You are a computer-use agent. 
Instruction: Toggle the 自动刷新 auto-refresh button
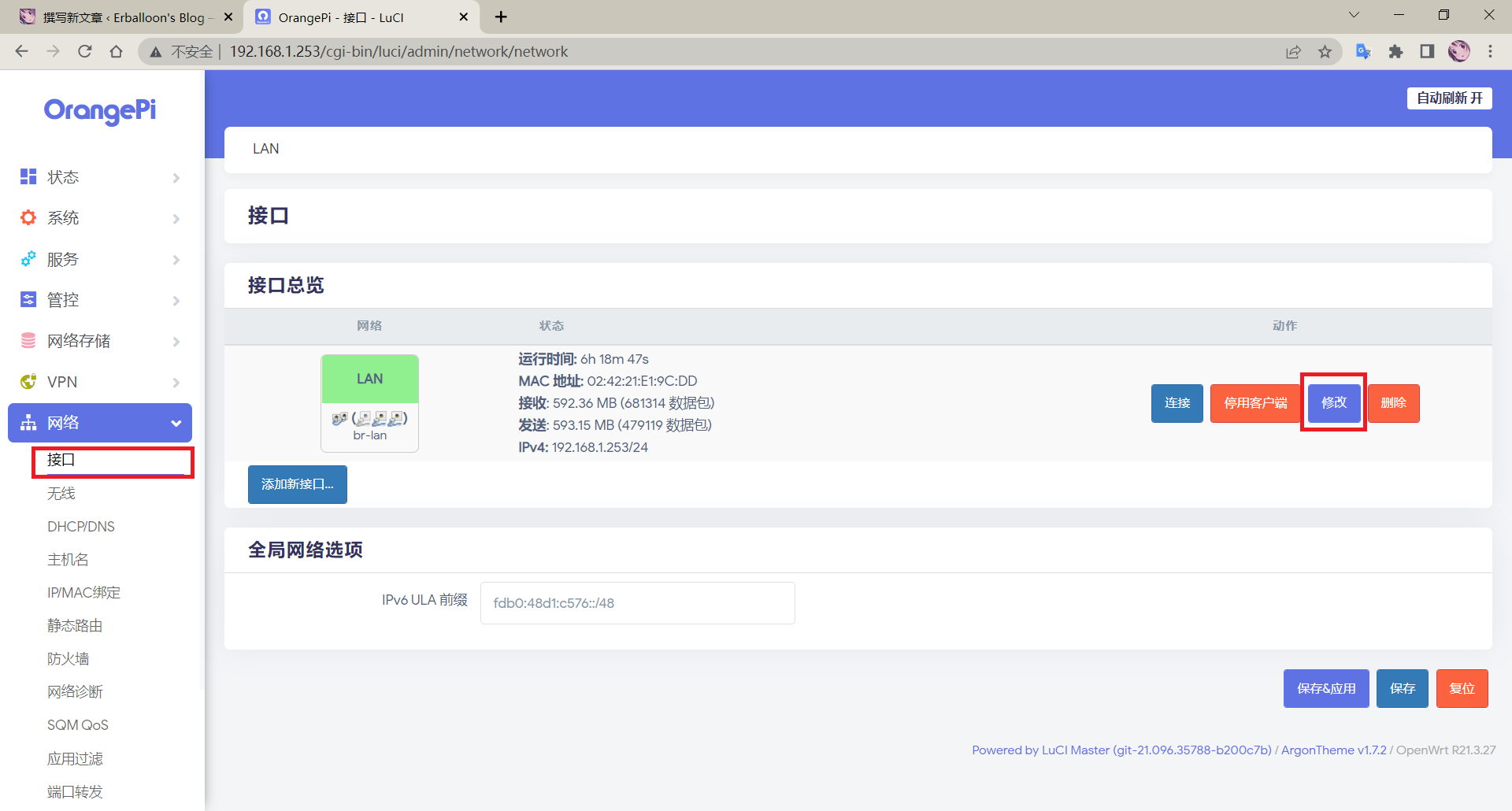pyautogui.click(x=1449, y=98)
